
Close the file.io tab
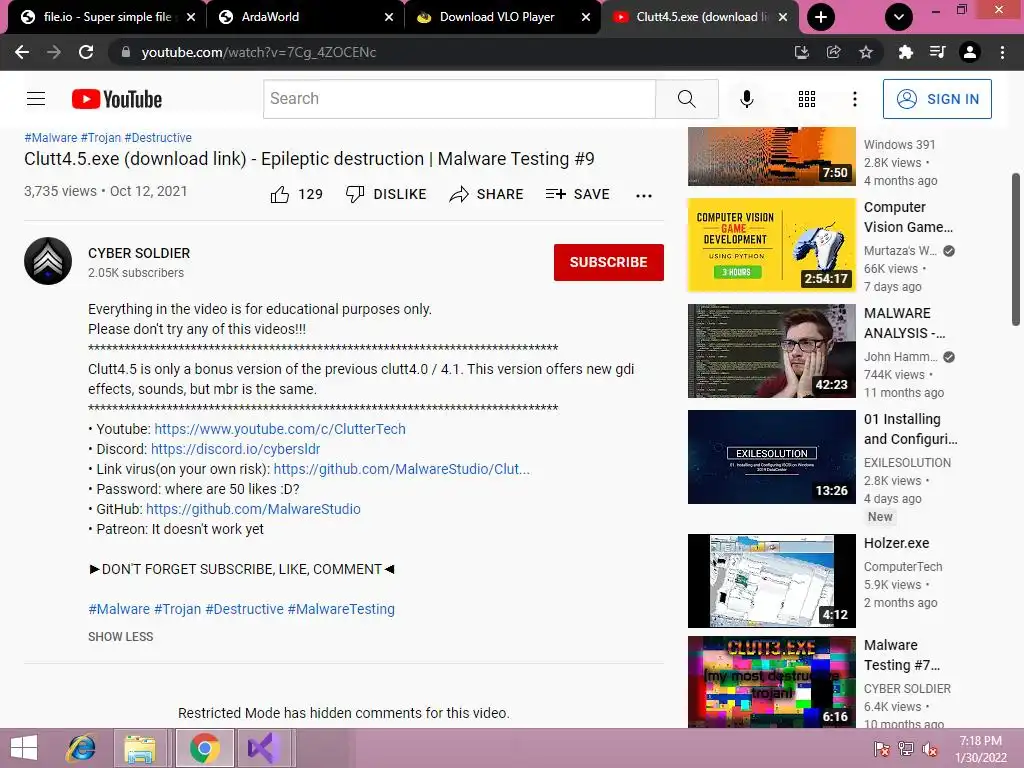(191, 17)
